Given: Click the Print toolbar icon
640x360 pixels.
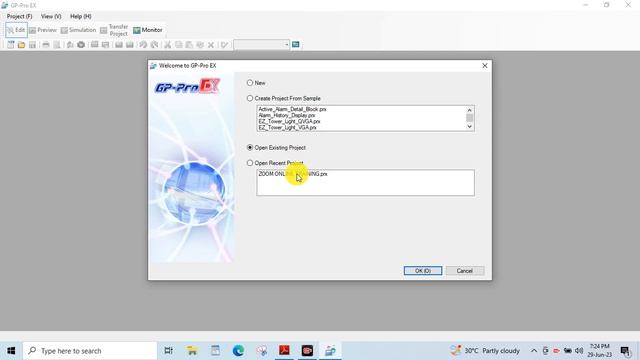Looking at the screenshot, I should point(46,44).
